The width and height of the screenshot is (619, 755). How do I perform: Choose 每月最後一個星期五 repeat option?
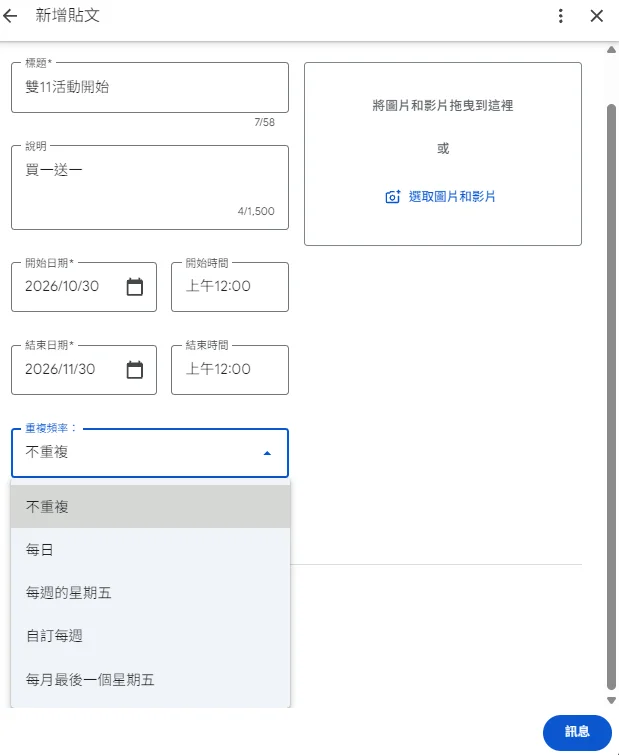coord(150,679)
